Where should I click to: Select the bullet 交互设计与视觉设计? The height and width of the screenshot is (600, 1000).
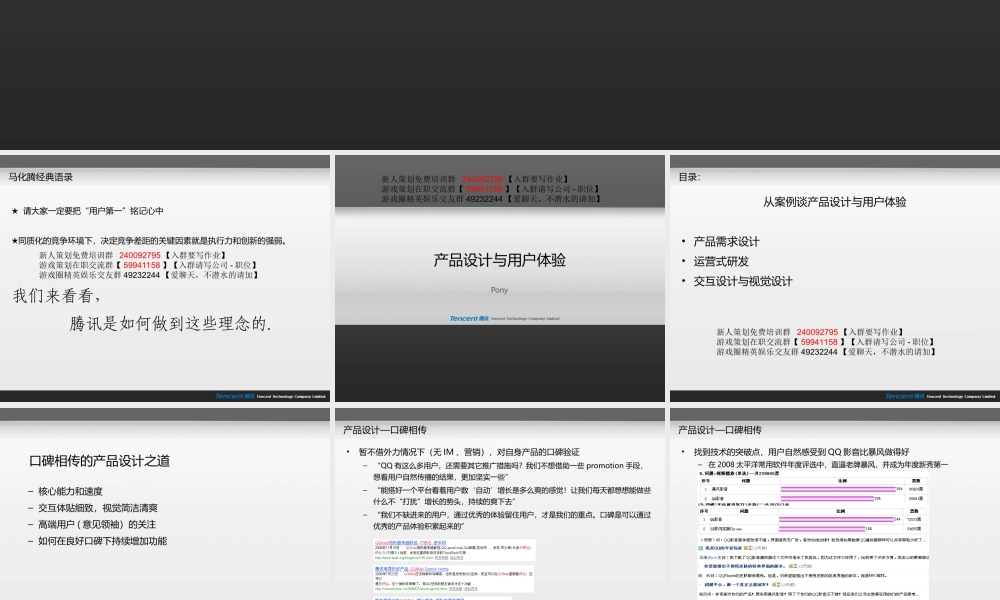742,281
